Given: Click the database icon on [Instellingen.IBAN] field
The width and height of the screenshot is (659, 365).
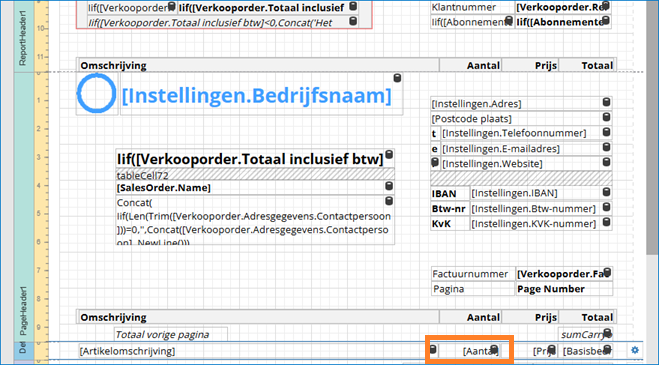Looking at the screenshot, I should click(x=606, y=192).
